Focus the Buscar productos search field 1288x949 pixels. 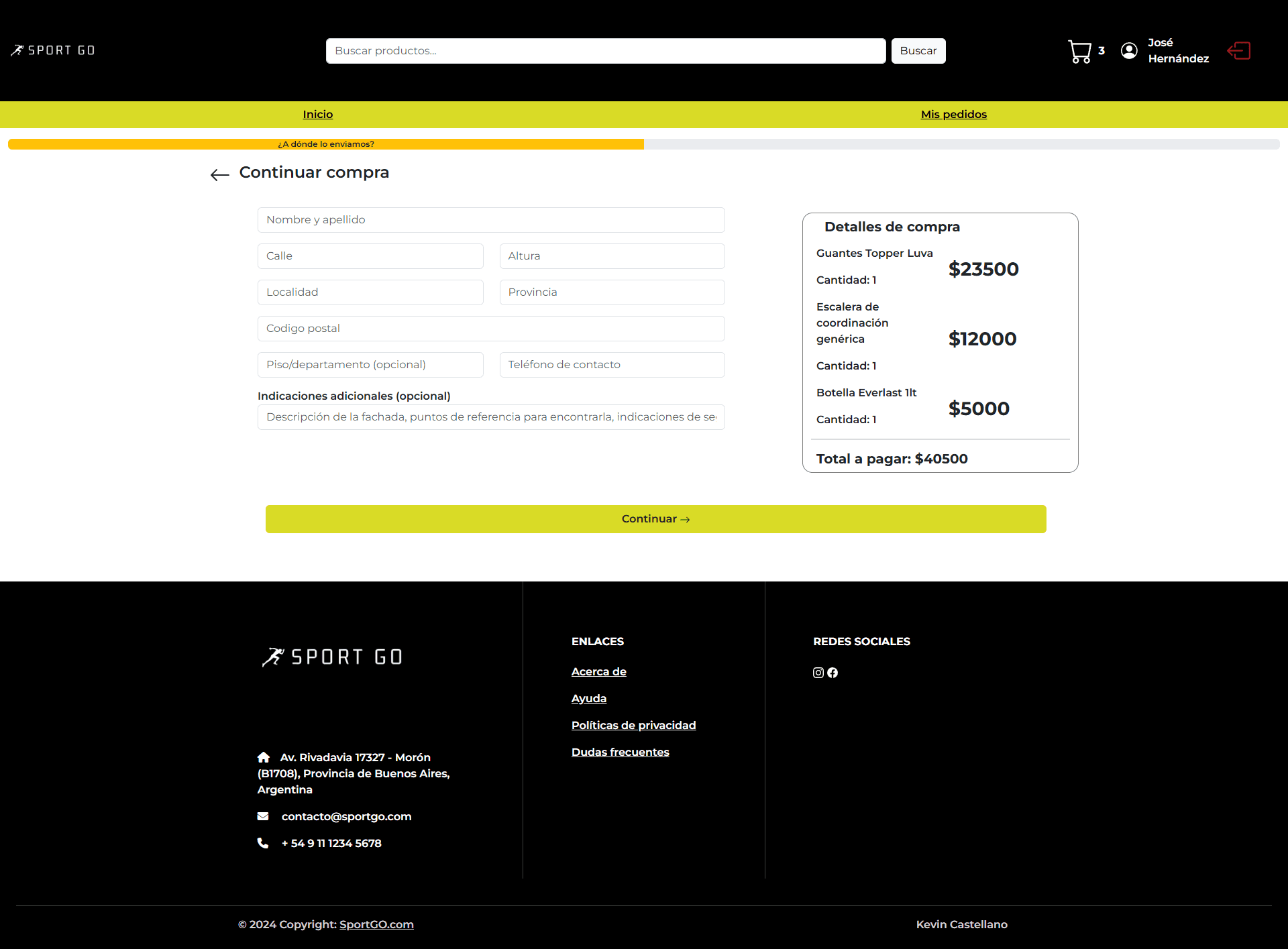click(x=605, y=51)
